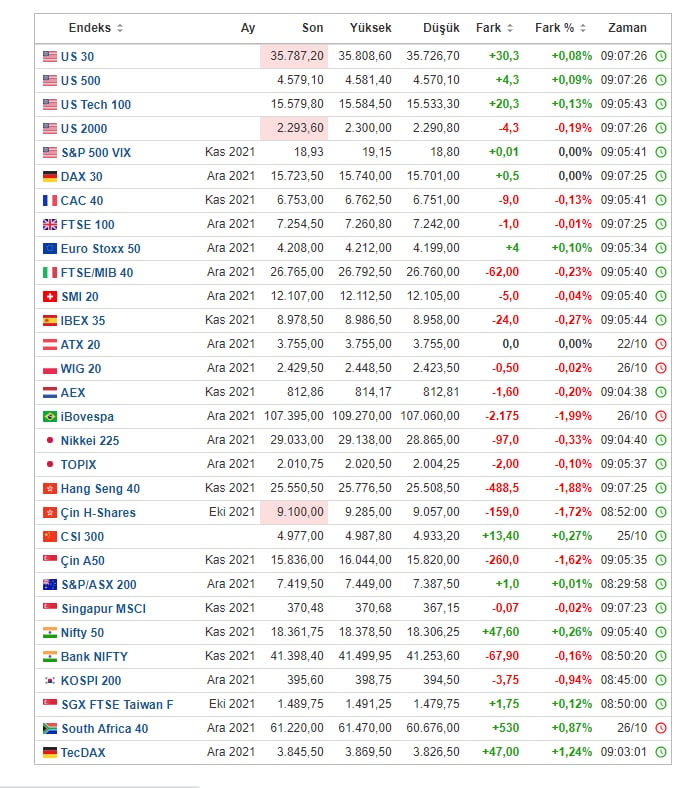The image size is (682, 788).
Task: Click the UK flag icon beside FTSE 100
Action: pyautogui.click(x=50, y=225)
